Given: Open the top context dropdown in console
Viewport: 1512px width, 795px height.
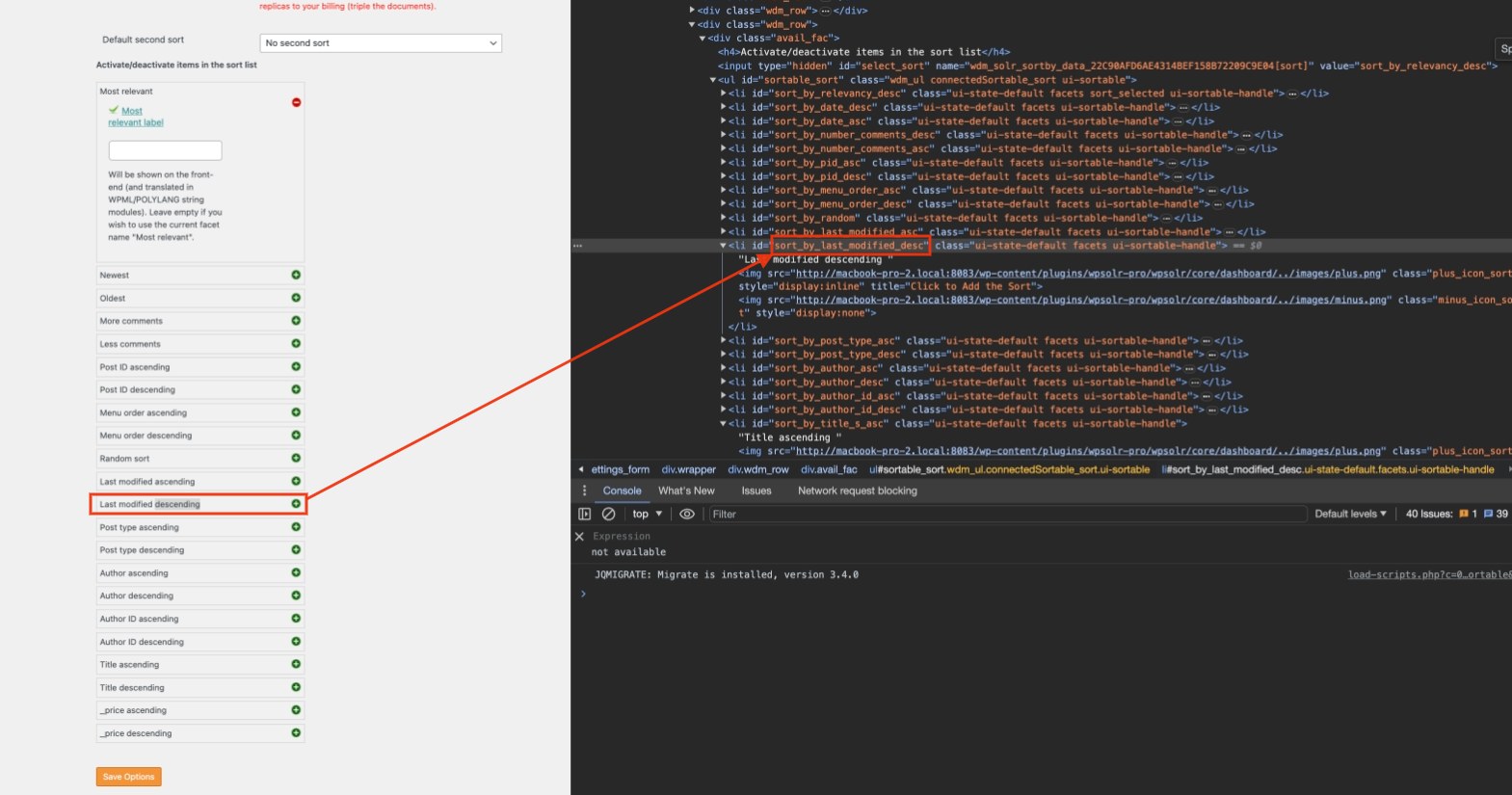Looking at the screenshot, I should point(648,514).
